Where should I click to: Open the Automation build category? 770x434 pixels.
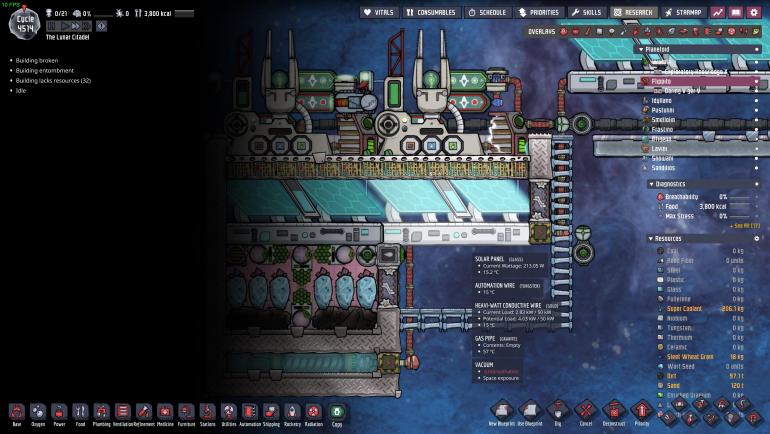click(250, 415)
